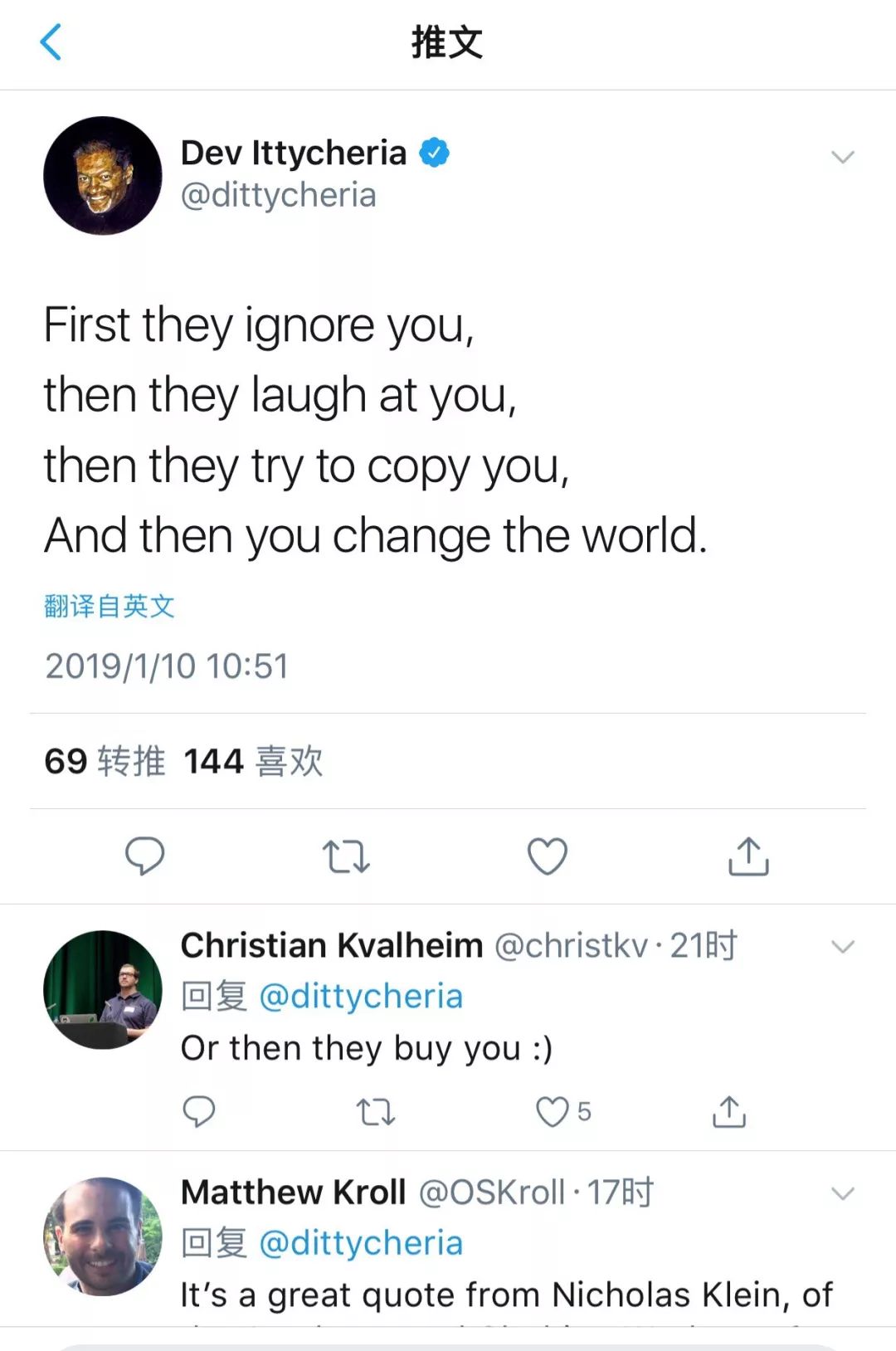Open Matthew Kroll's profile avatar

pos(103,1236)
